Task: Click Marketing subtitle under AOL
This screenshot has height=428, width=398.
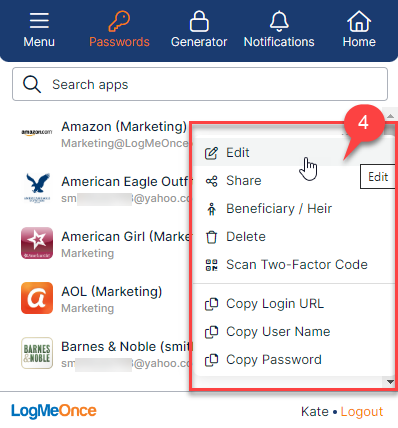Action: (88, 308)
